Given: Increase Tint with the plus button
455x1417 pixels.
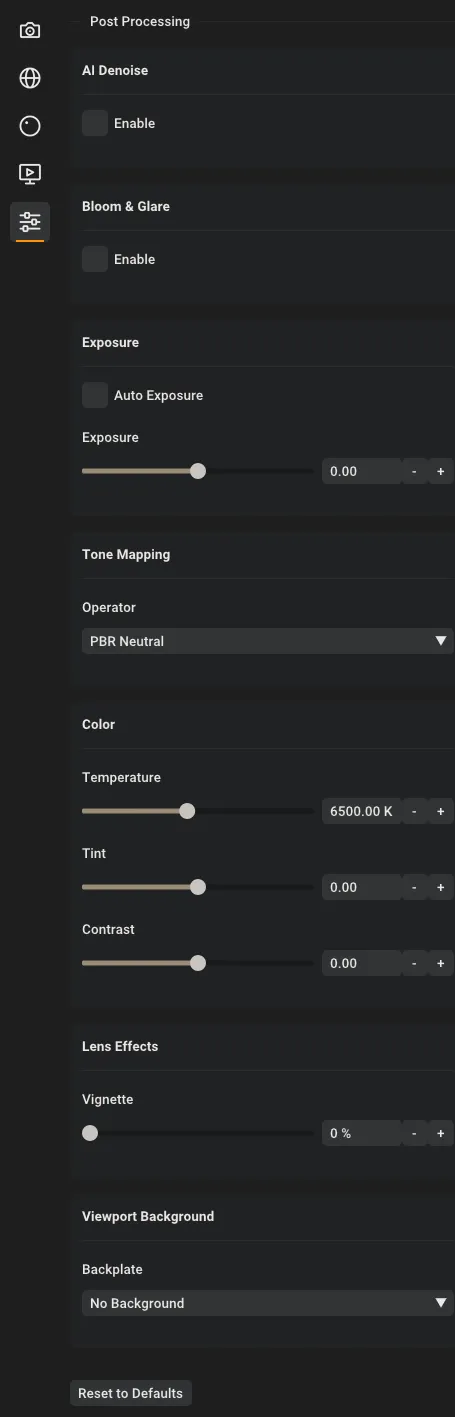Looking at the screenshot, I should pyautogui.click(x=440, y=887).
